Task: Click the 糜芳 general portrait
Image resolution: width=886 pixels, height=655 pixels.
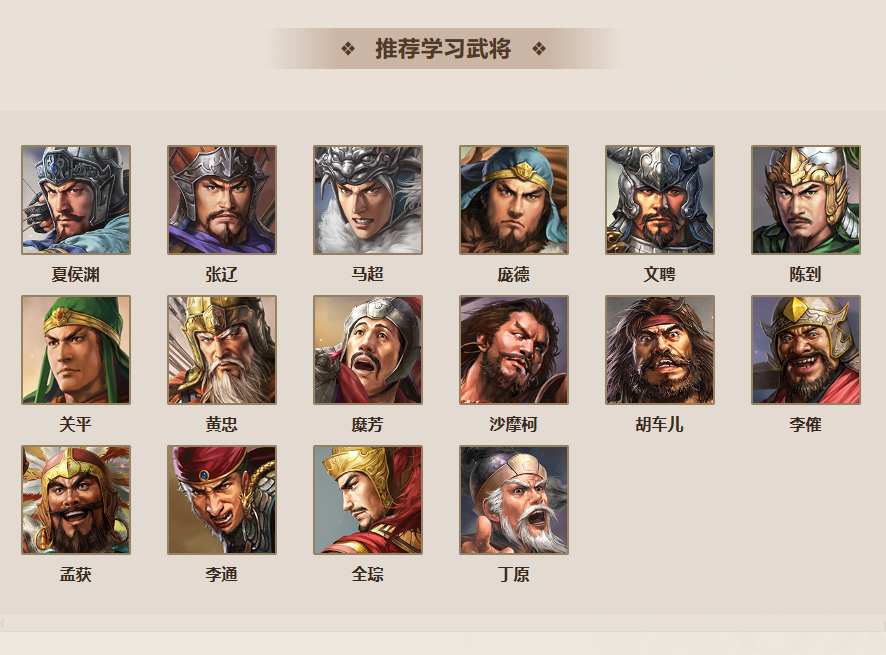Action: (368, 350)
